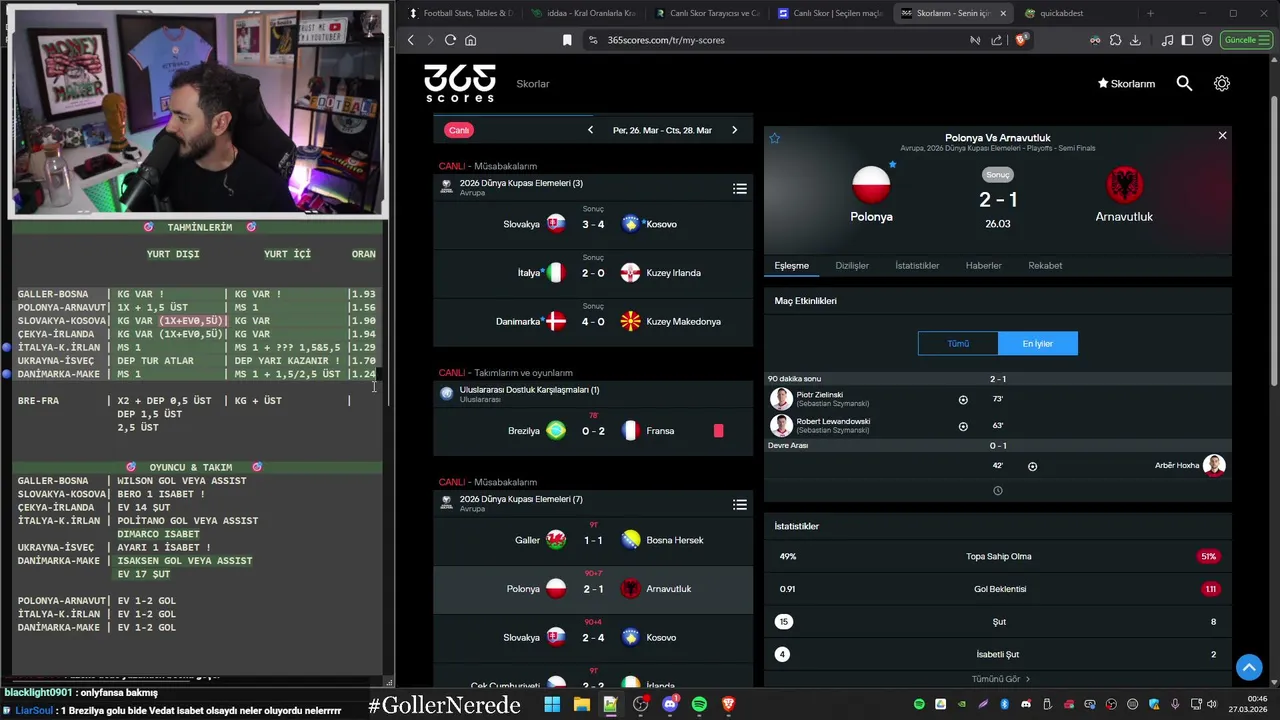The width and height of the screenshot is (1280, 720).
Task: Open Brezilya 0 - 2 Fransa live match
Action: click(x=593, y=431)
